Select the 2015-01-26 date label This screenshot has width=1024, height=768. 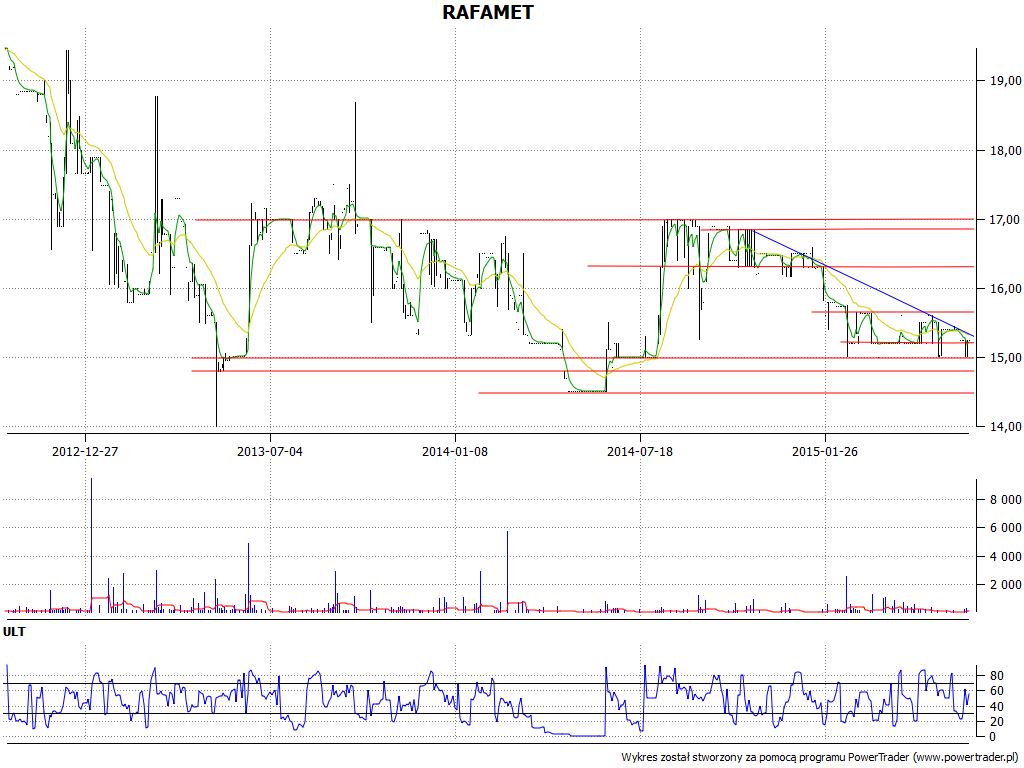(825, 451)
